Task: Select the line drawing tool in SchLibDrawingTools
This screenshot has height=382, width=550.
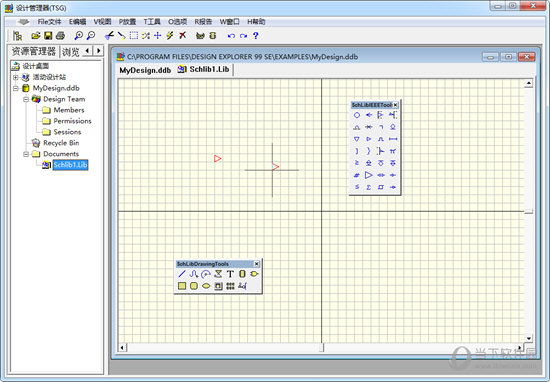Action: [182, 274]
